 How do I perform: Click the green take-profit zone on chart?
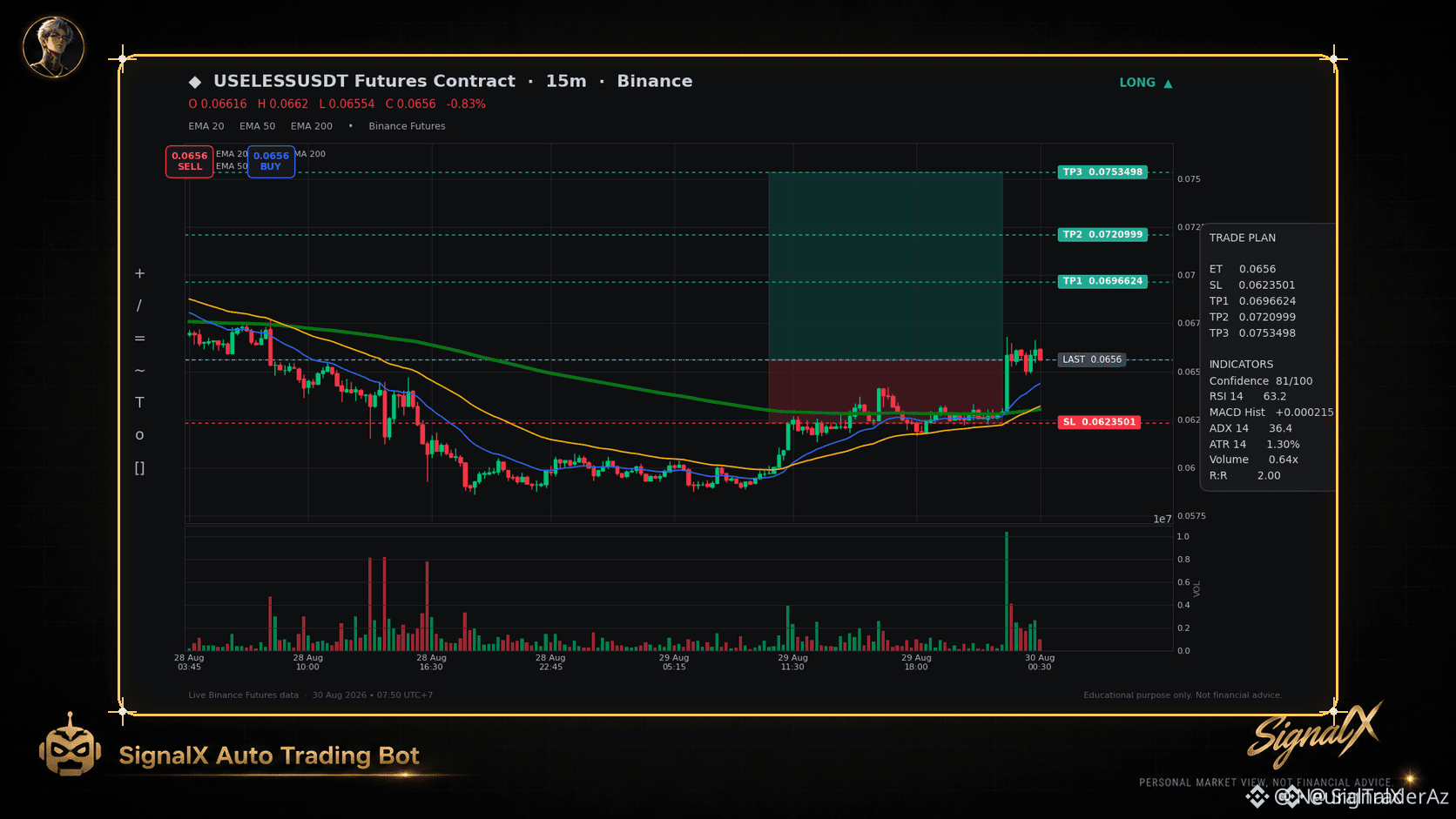coord(886,266)
